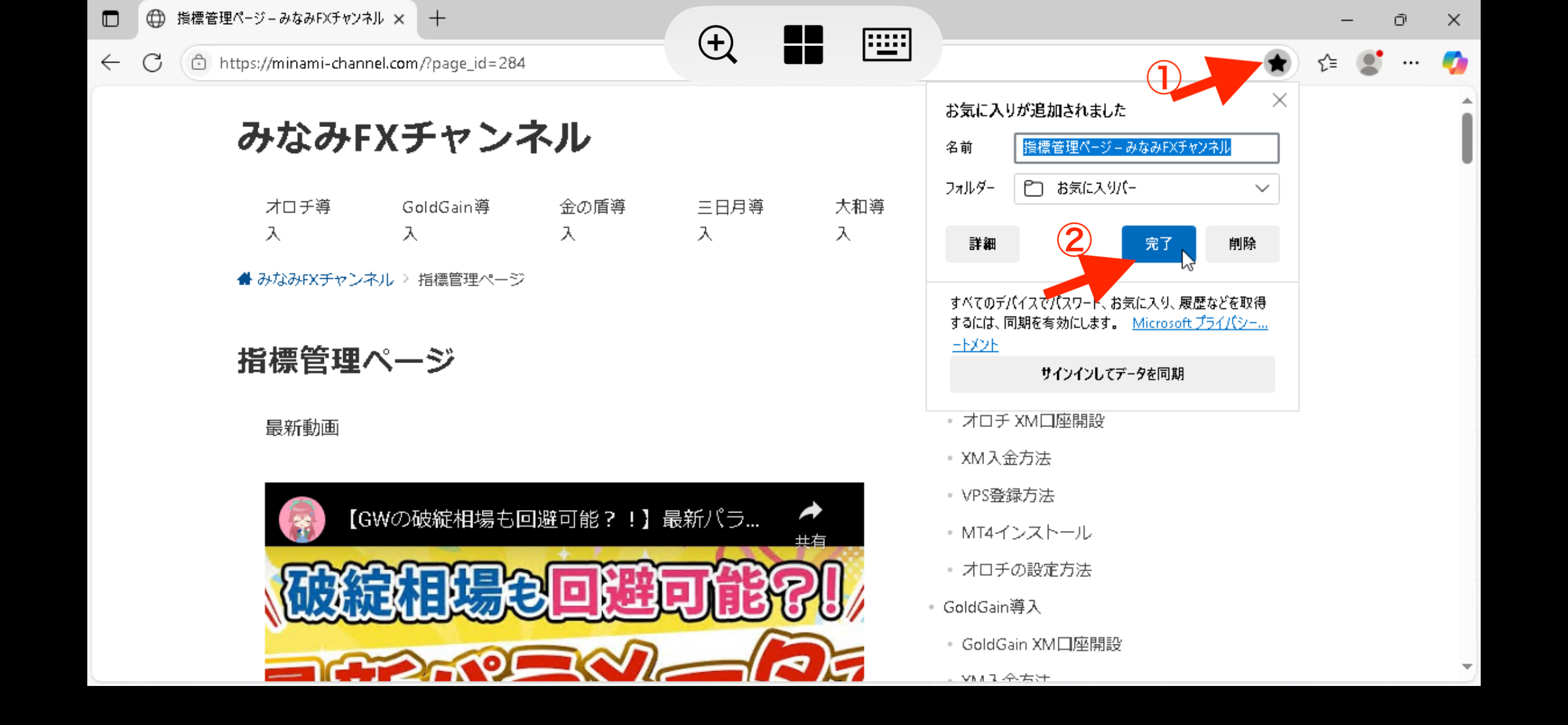Open オロチ導入 navigation menu item
Image resolution: width=1568 pixels, height=725 pixels.
click(298, 220)
